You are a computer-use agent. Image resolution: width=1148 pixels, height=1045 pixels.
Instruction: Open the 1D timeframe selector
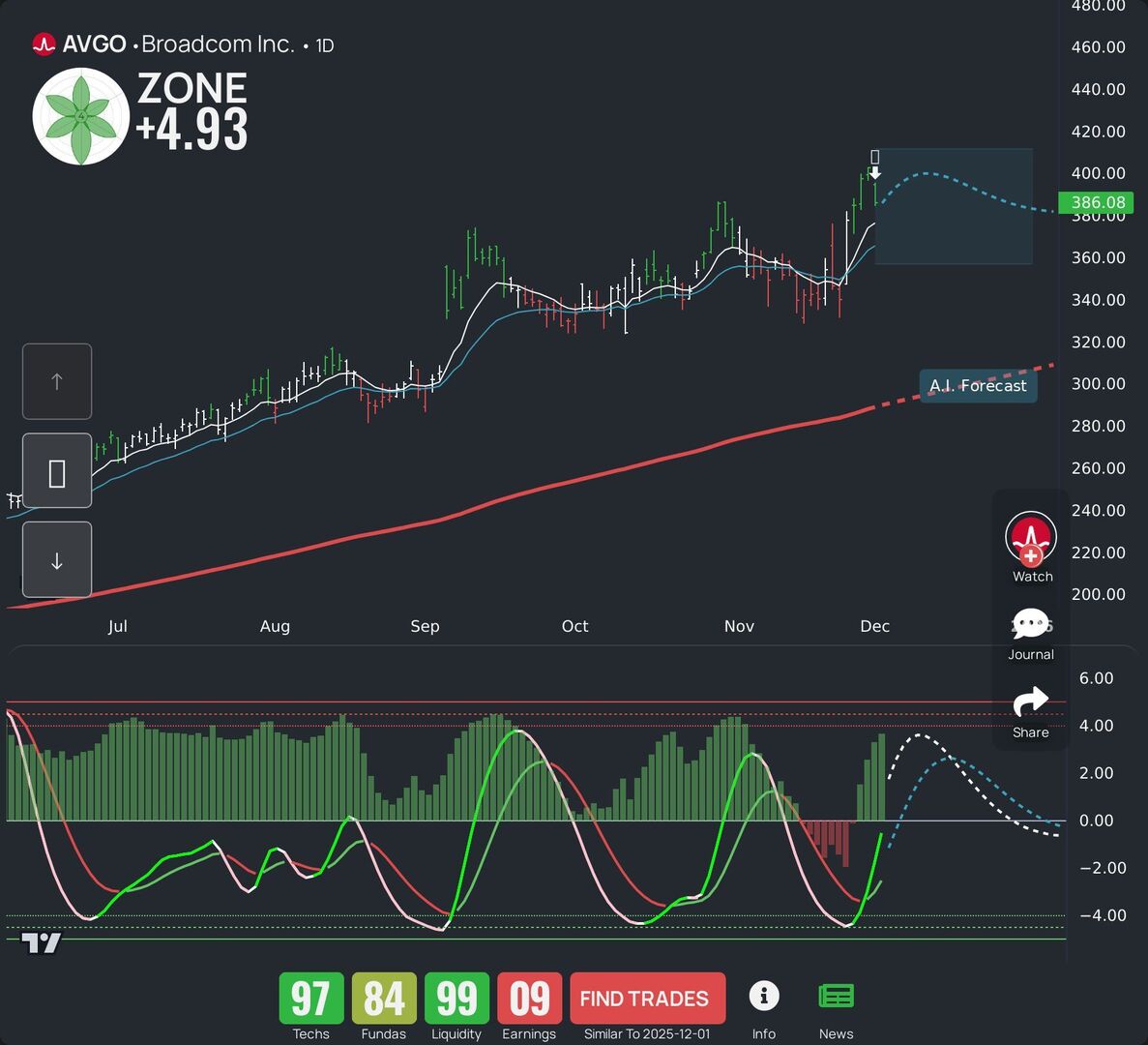[324, 45]
